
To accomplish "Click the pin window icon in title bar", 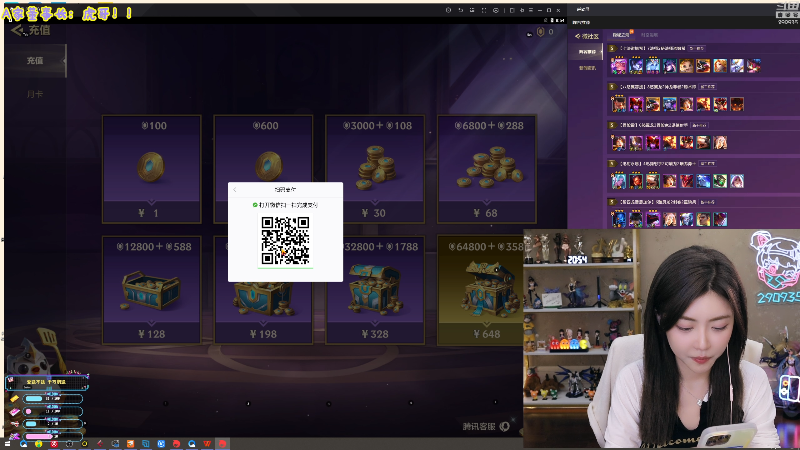I will click(522, 10).
